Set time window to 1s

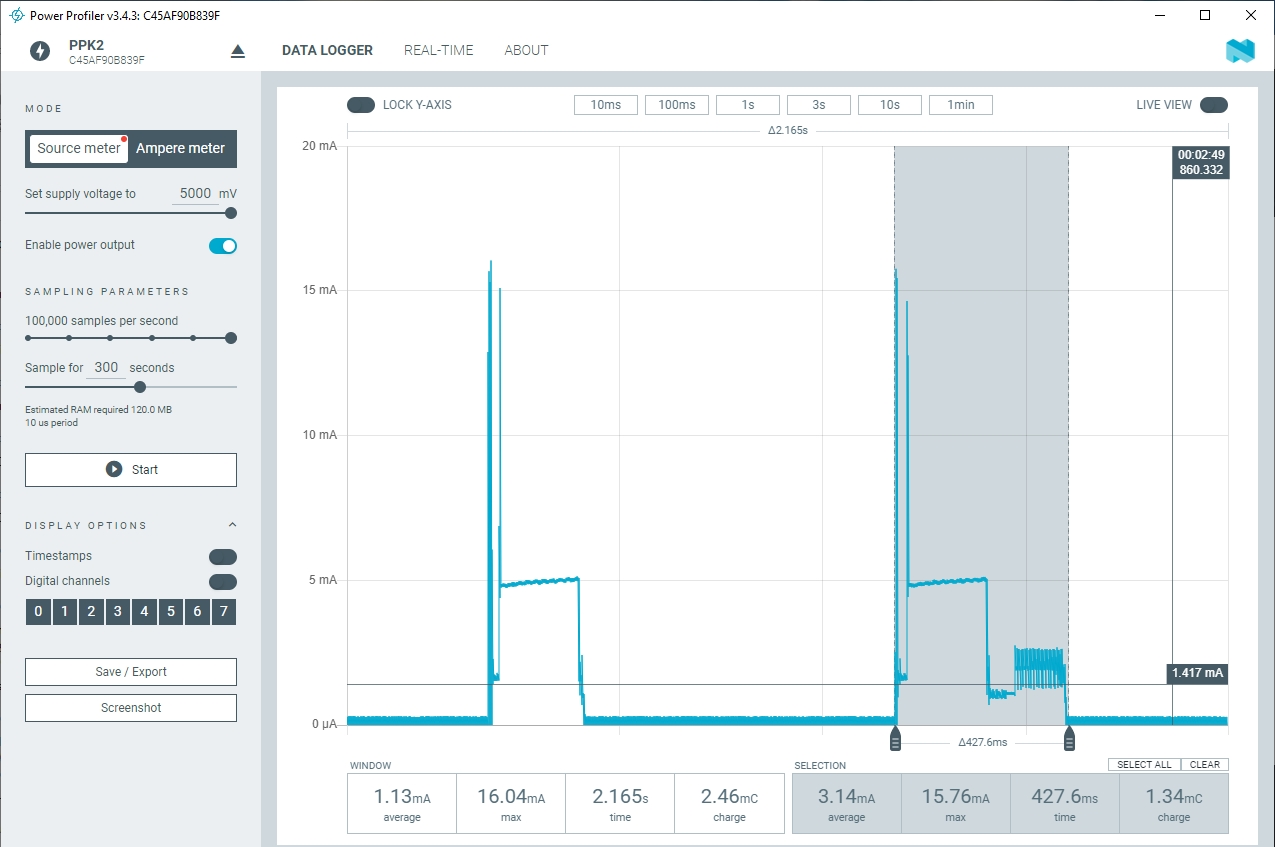pyautogui.click(x=748, y=105)
